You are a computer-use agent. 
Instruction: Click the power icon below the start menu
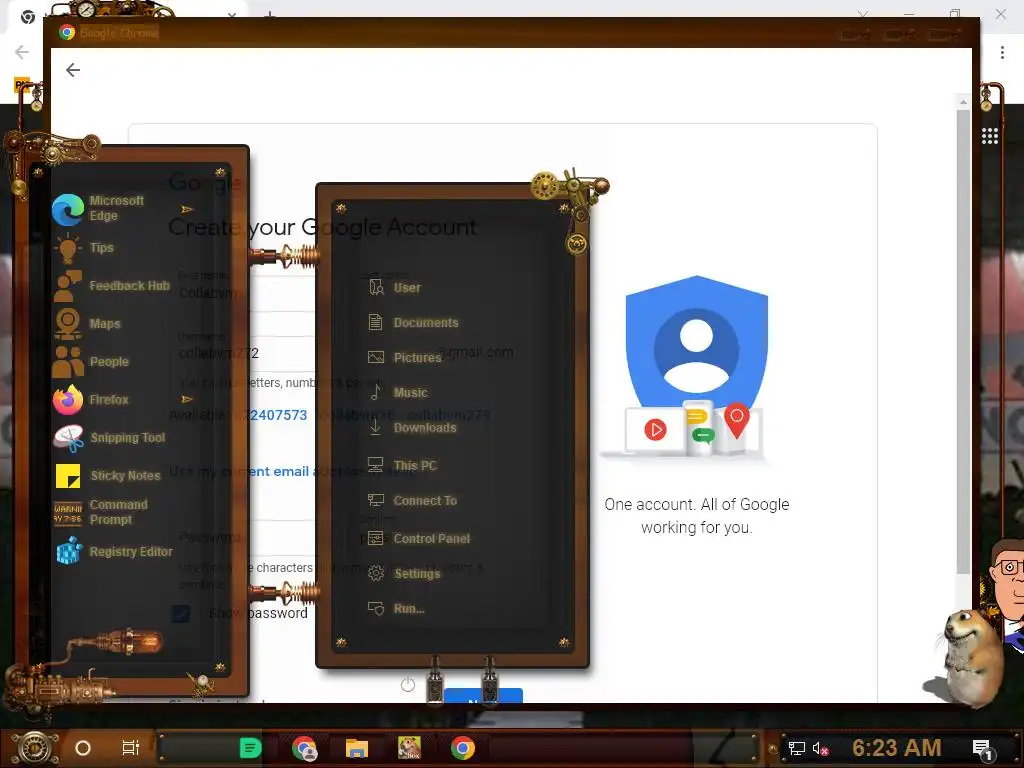pos(408,684)
